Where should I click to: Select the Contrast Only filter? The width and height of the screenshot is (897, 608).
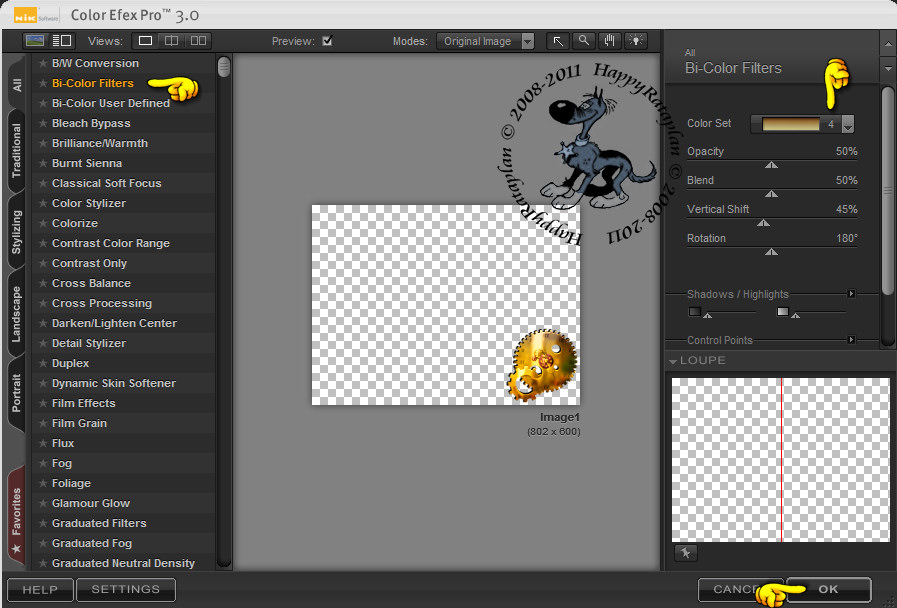[89, 263]
